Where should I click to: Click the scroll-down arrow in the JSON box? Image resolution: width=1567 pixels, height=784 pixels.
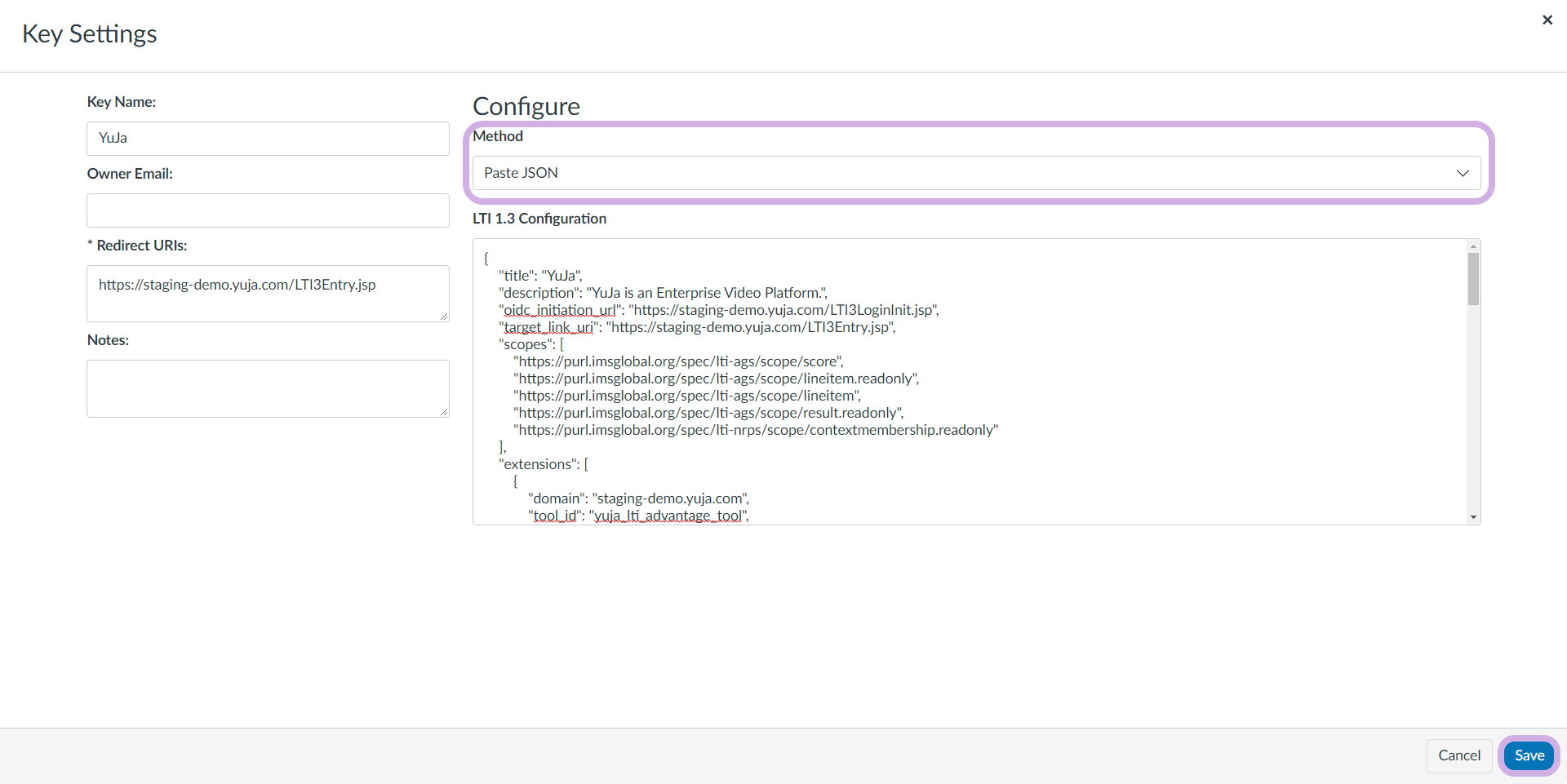(x=1473, y=517)
